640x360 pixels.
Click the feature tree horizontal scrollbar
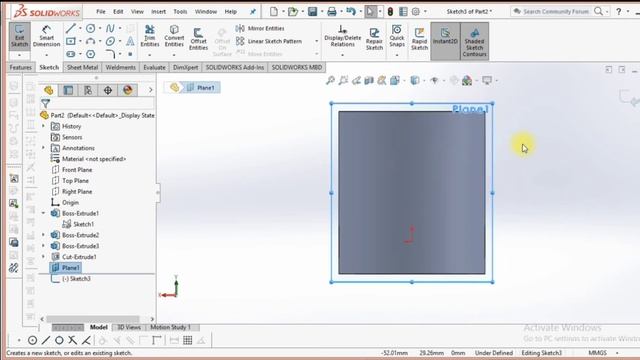[x=93, y=319]
